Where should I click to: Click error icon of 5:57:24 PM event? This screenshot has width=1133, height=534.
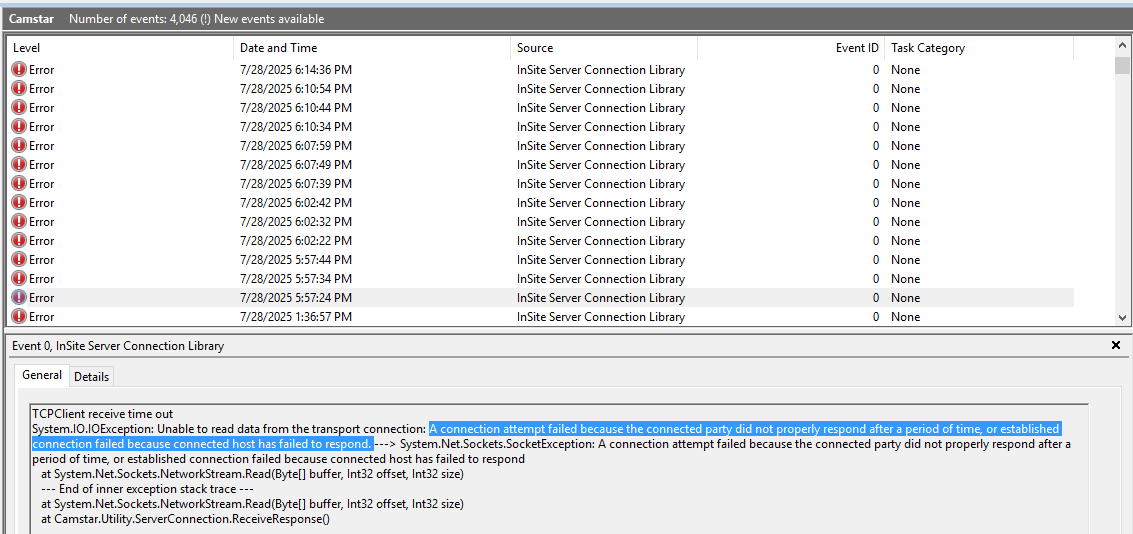pyautogui.click(x=19, y=297)
